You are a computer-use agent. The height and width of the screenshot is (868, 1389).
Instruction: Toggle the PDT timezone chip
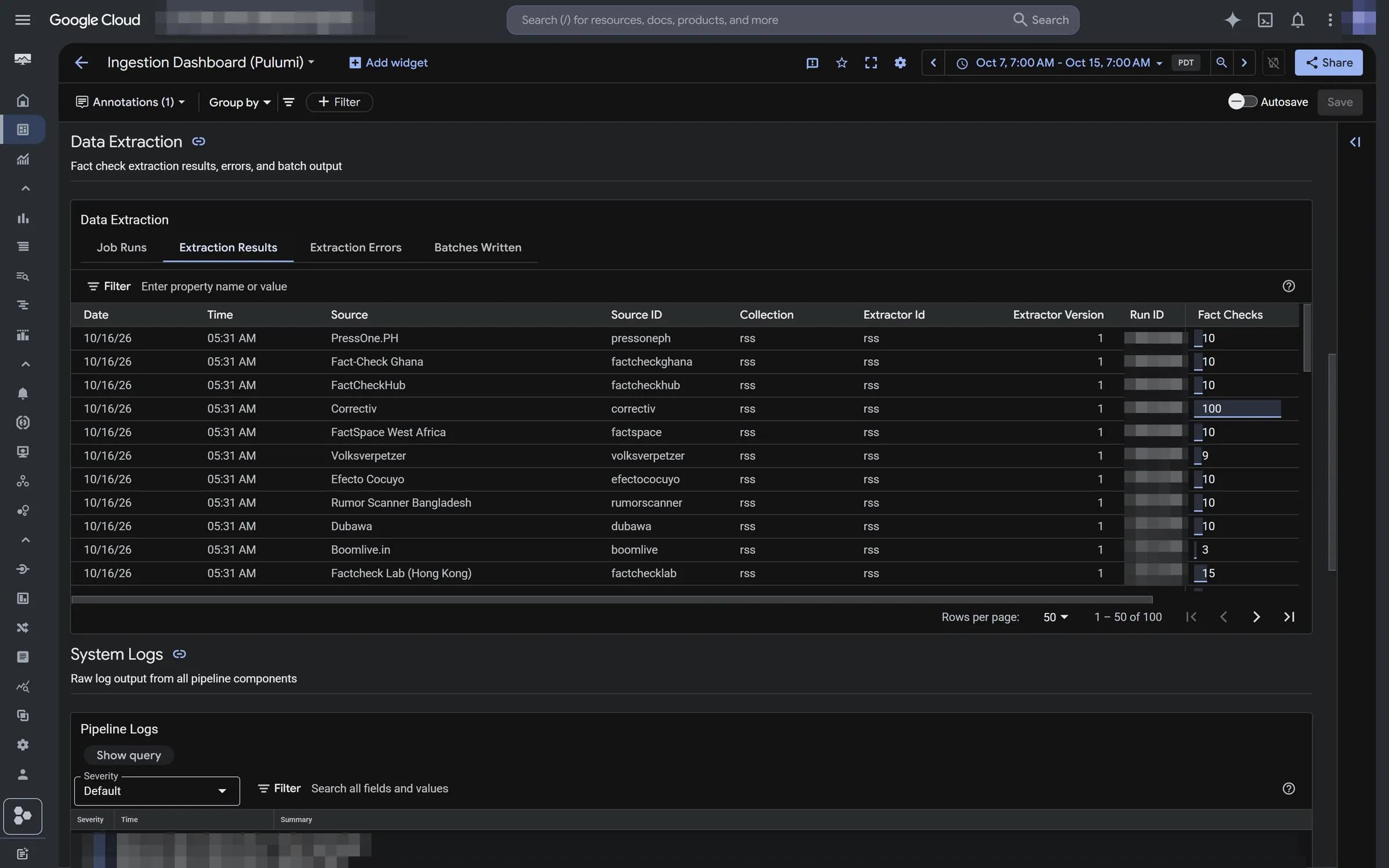point(1185,62)
